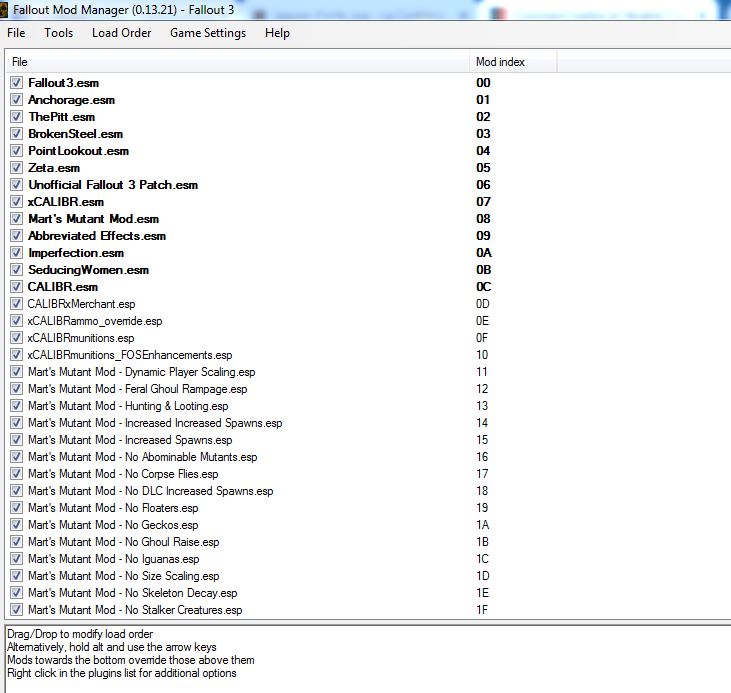731x693 pixels.
Task: Click mod index value 0A
Action: (x=483, y=253)
